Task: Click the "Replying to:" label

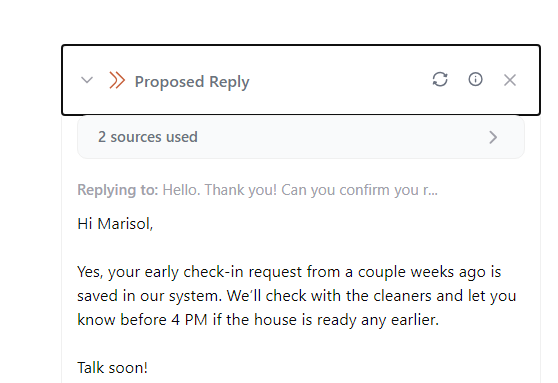Action: [x=117, y=190]
